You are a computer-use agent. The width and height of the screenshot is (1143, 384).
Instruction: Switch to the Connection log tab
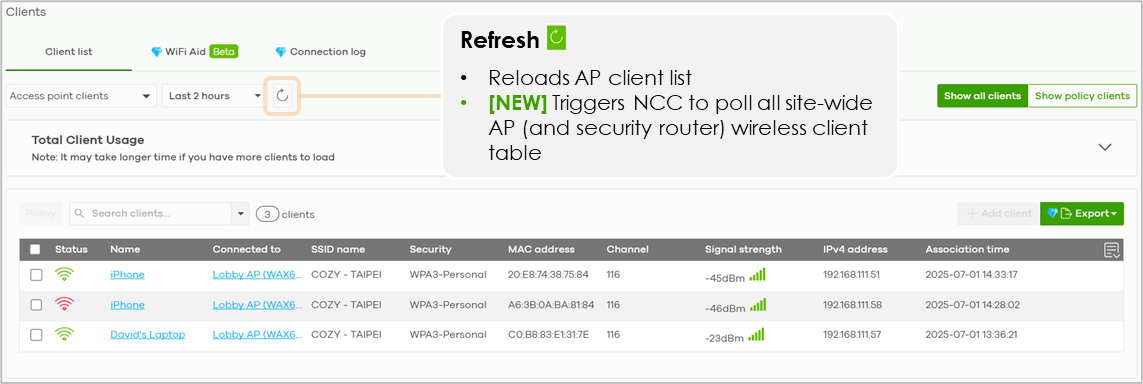tap(321, 52)
